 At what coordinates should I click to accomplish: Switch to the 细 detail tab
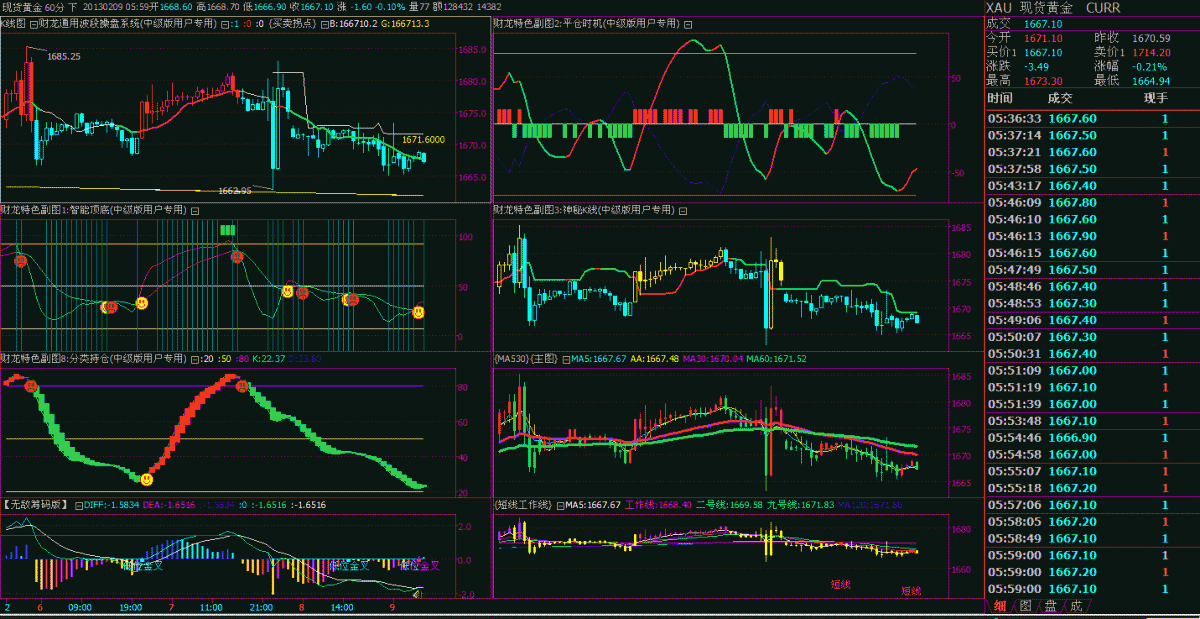coord(999,606)
